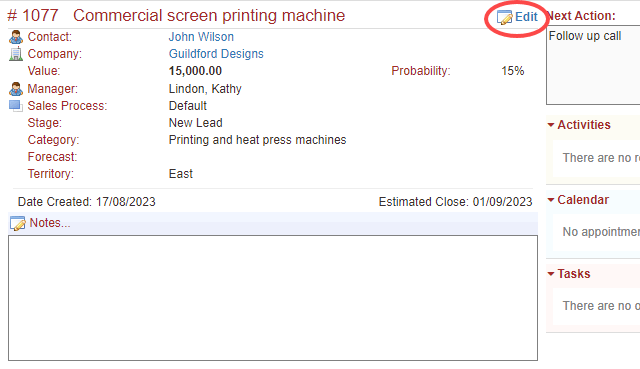Click the Forecast label
The image size is (640, 369).
(x=52, y=157)
